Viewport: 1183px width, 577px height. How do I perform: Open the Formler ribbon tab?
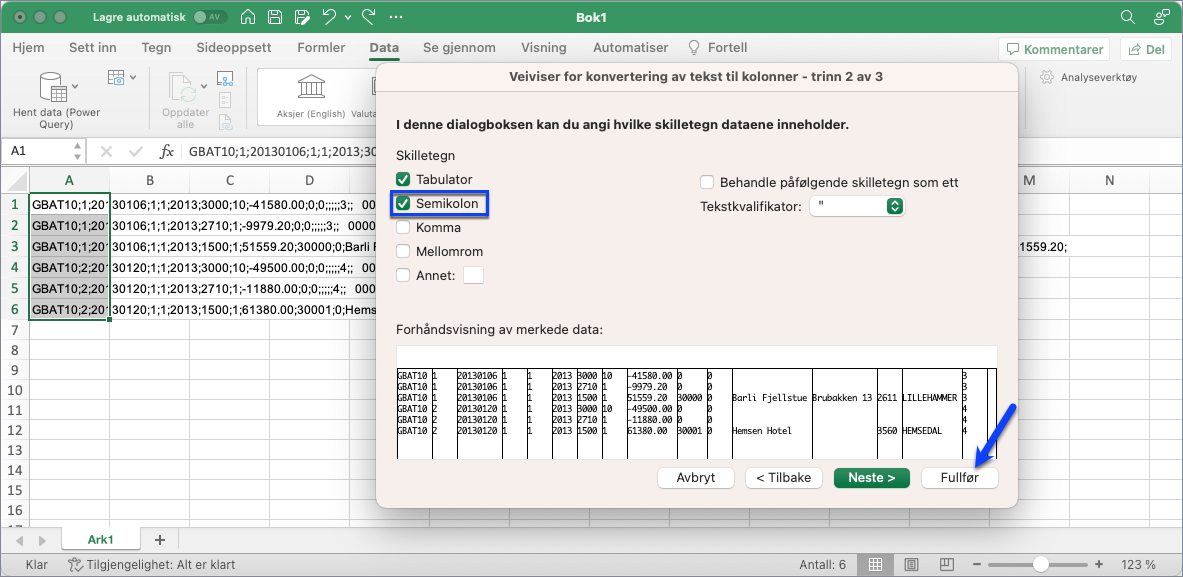[321, 48]
